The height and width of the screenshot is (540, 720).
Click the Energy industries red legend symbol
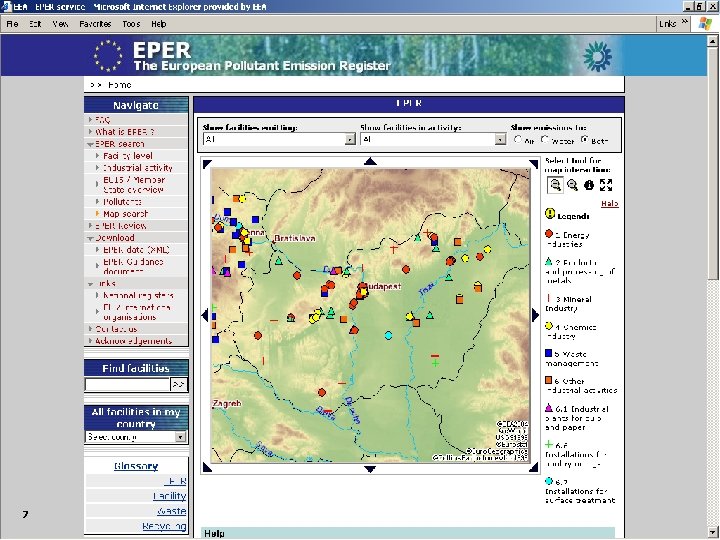tap(548, 234)
